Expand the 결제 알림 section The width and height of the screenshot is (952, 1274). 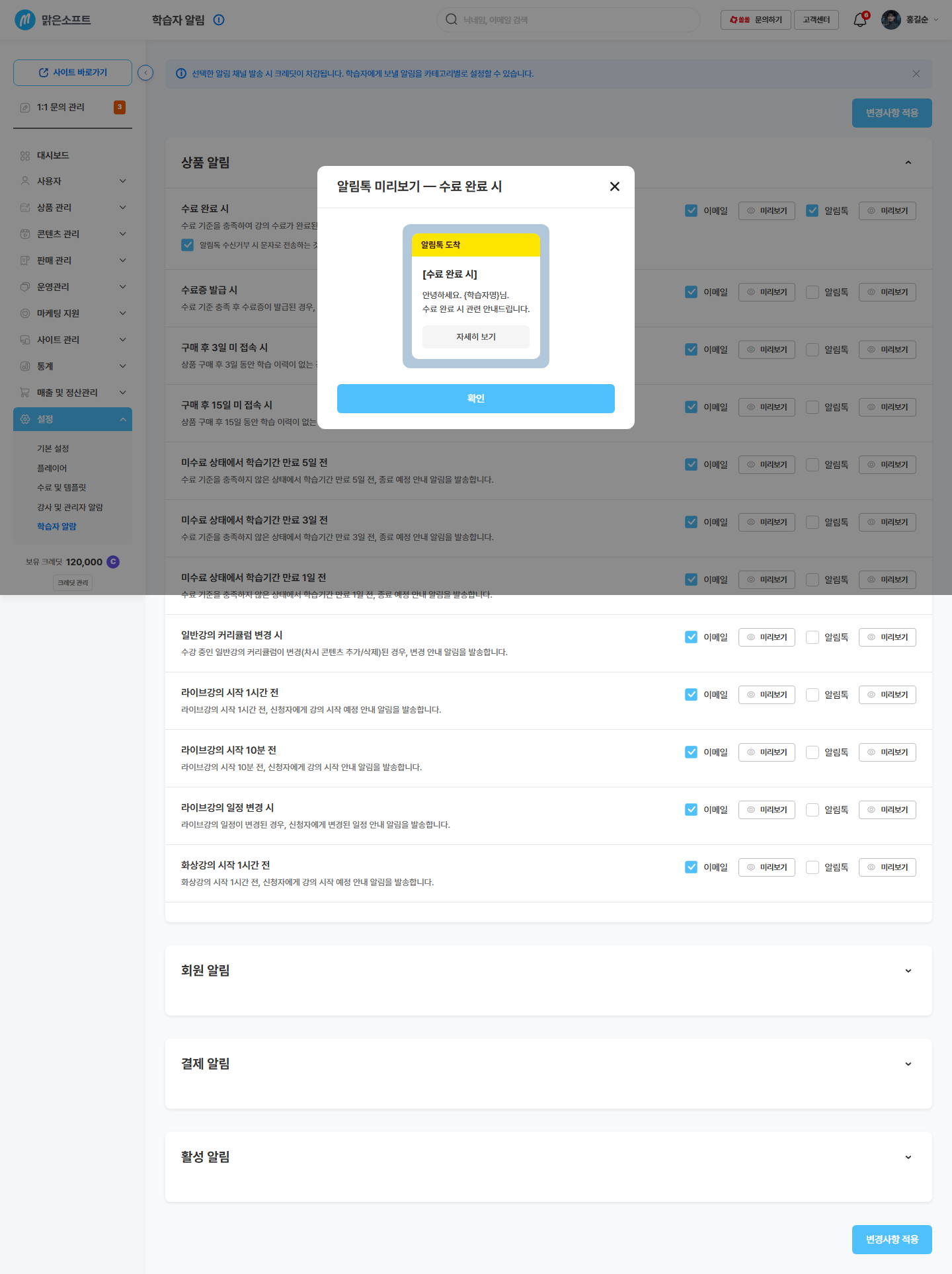(x=908, y=1064)
